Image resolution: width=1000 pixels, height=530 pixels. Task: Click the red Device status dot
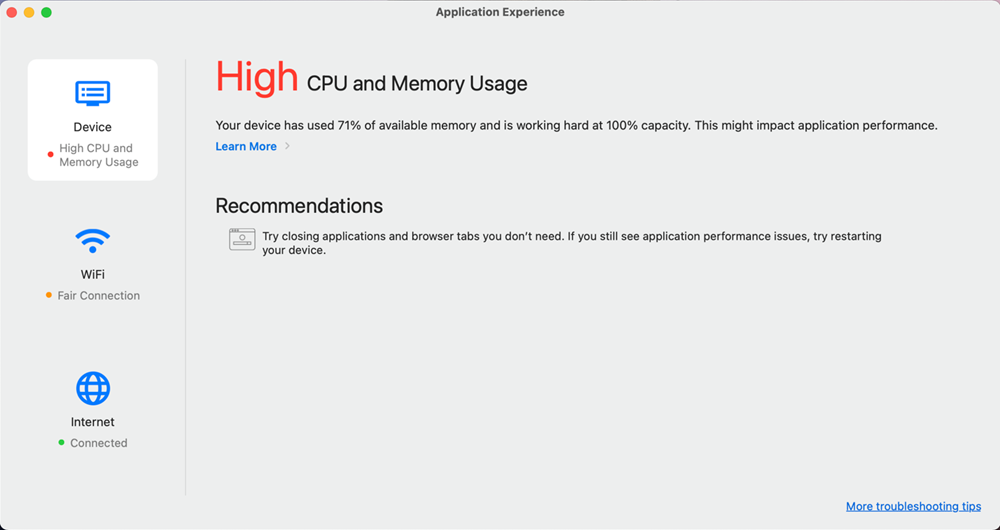click(51, 155)
